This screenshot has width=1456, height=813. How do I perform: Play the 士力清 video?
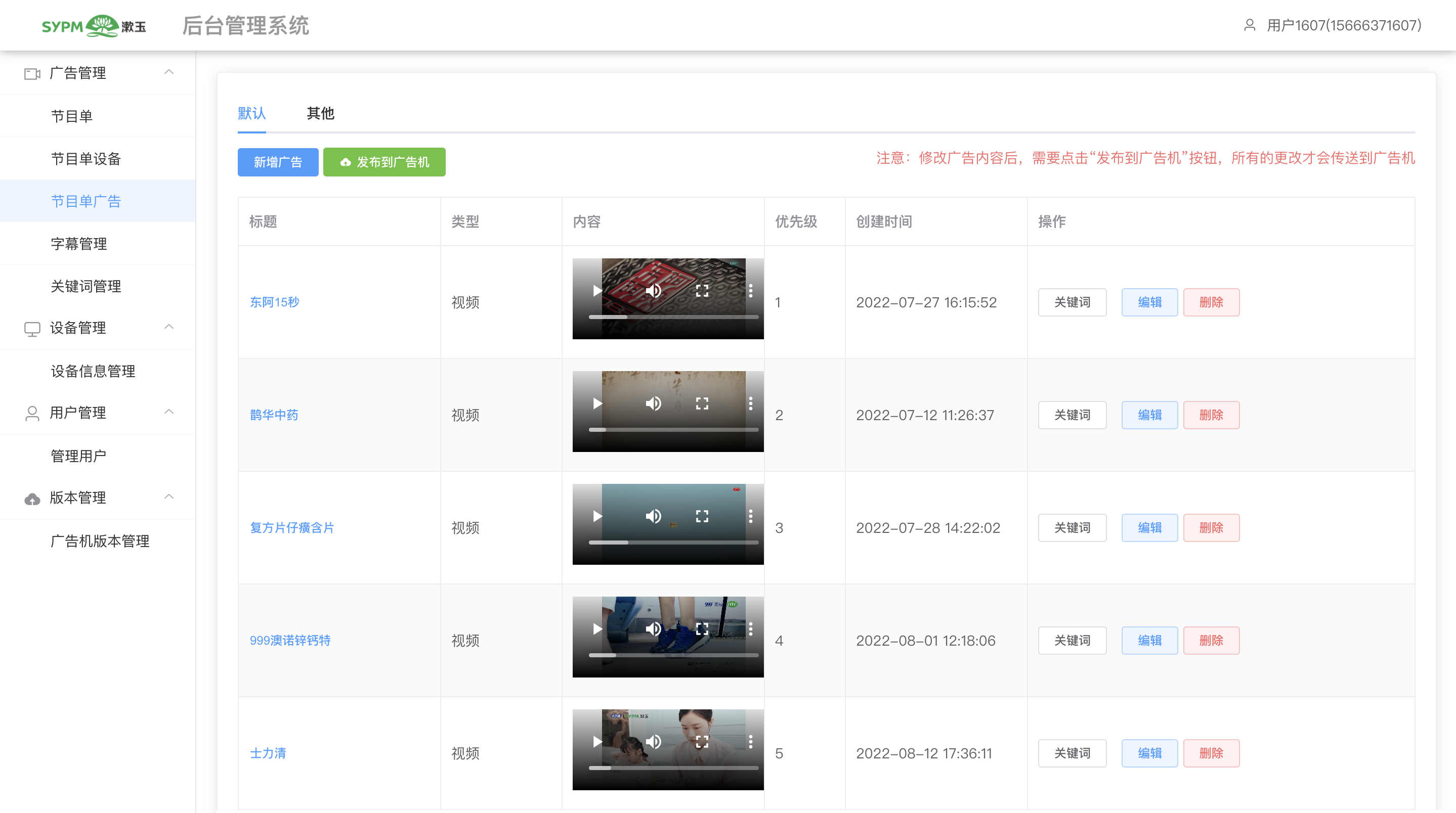click(597, 742)
